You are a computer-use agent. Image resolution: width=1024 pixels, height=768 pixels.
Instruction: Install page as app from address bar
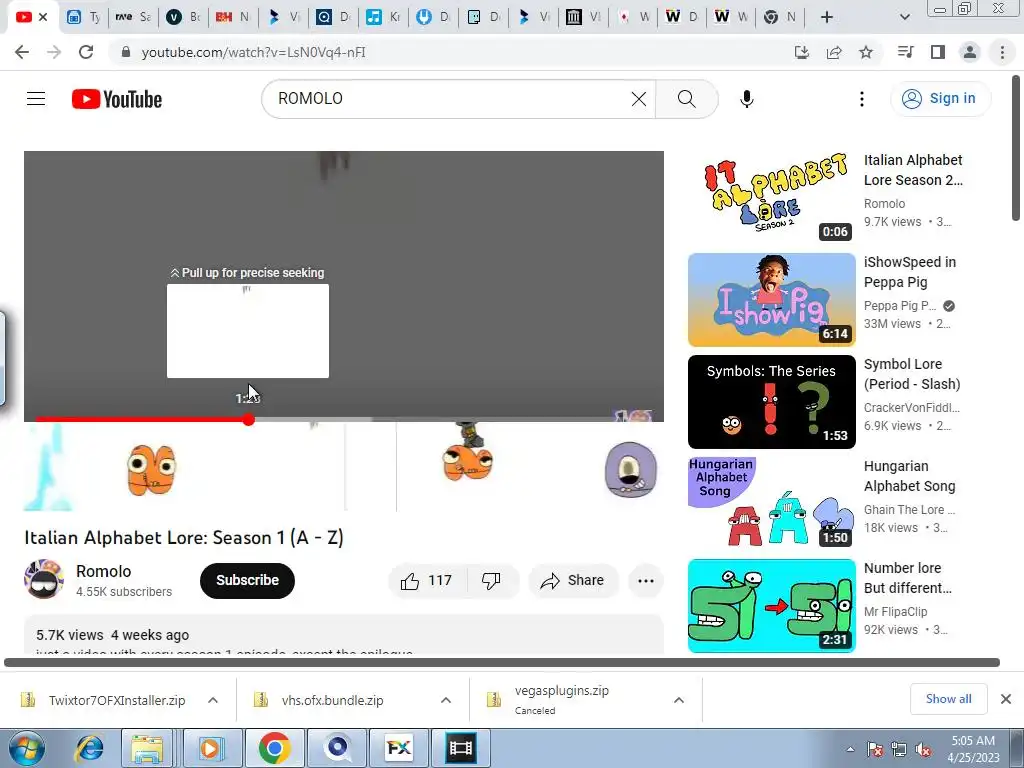[x=801, y=52]
